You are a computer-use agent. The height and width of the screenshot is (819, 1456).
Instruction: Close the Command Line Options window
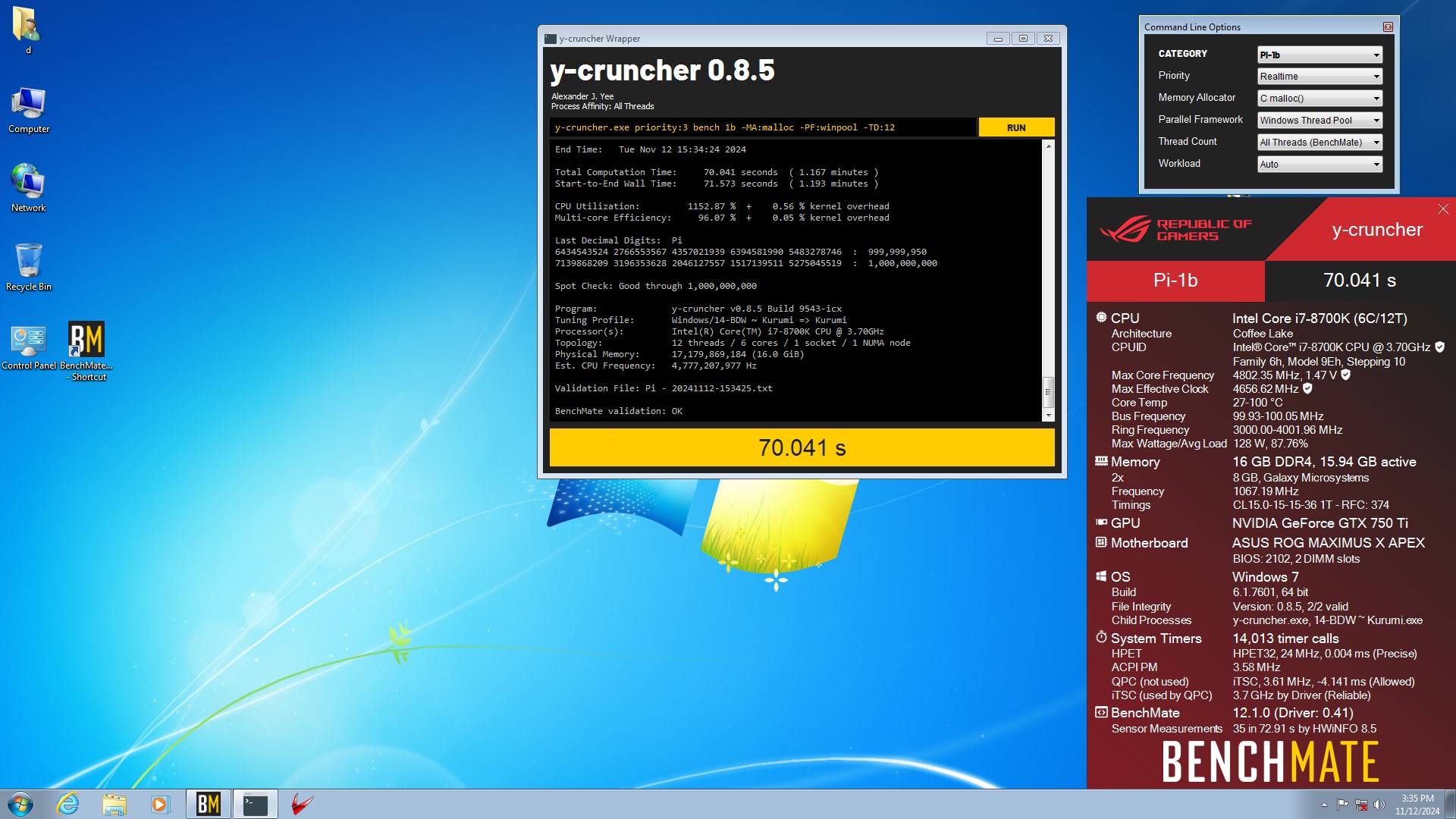1388,27
